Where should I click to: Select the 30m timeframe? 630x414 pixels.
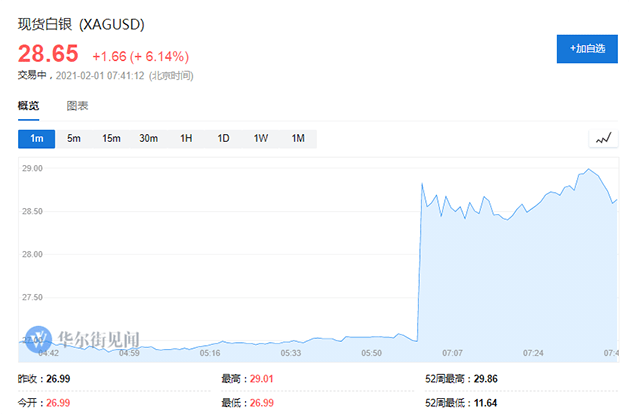[x=148, y=139]
